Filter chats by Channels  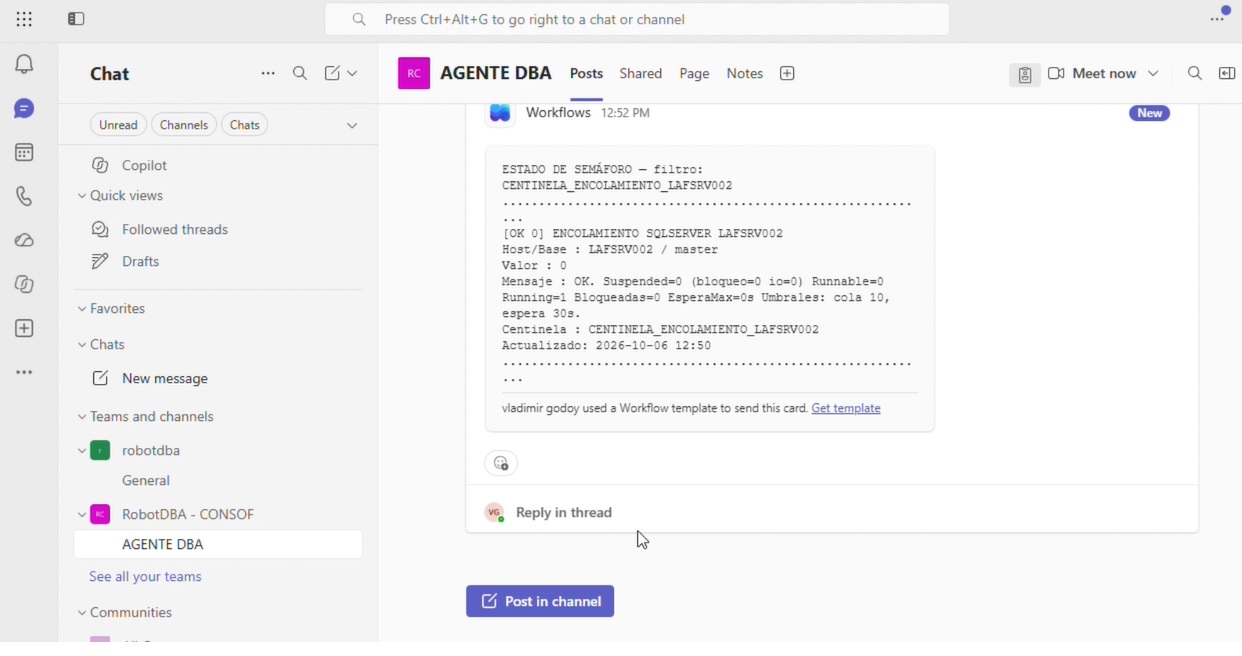pos(184,125)
